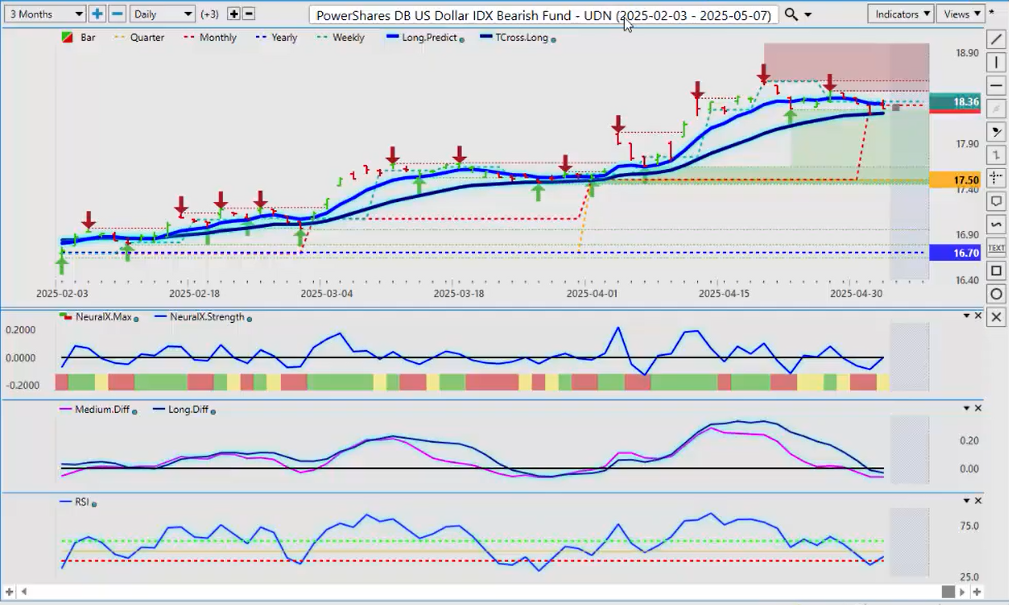
Task: Open the Views dropdown menu
Action: point(961,14)
